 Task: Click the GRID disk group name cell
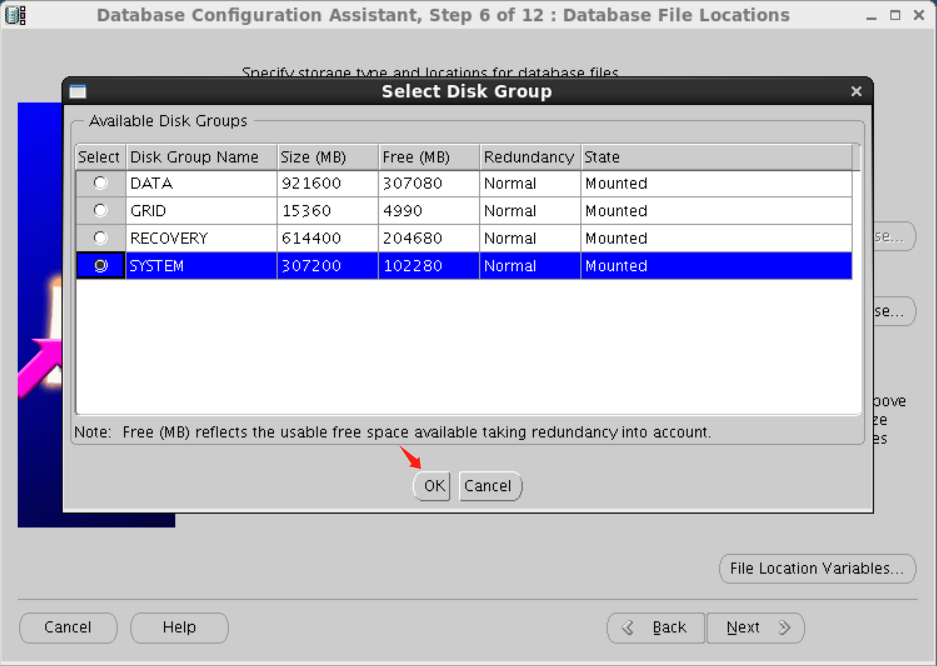coord(201,211)
